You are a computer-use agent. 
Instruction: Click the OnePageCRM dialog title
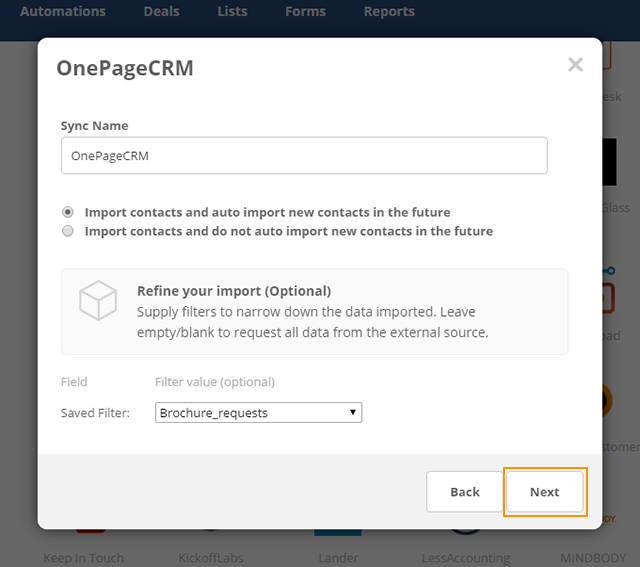coord(125,68)
